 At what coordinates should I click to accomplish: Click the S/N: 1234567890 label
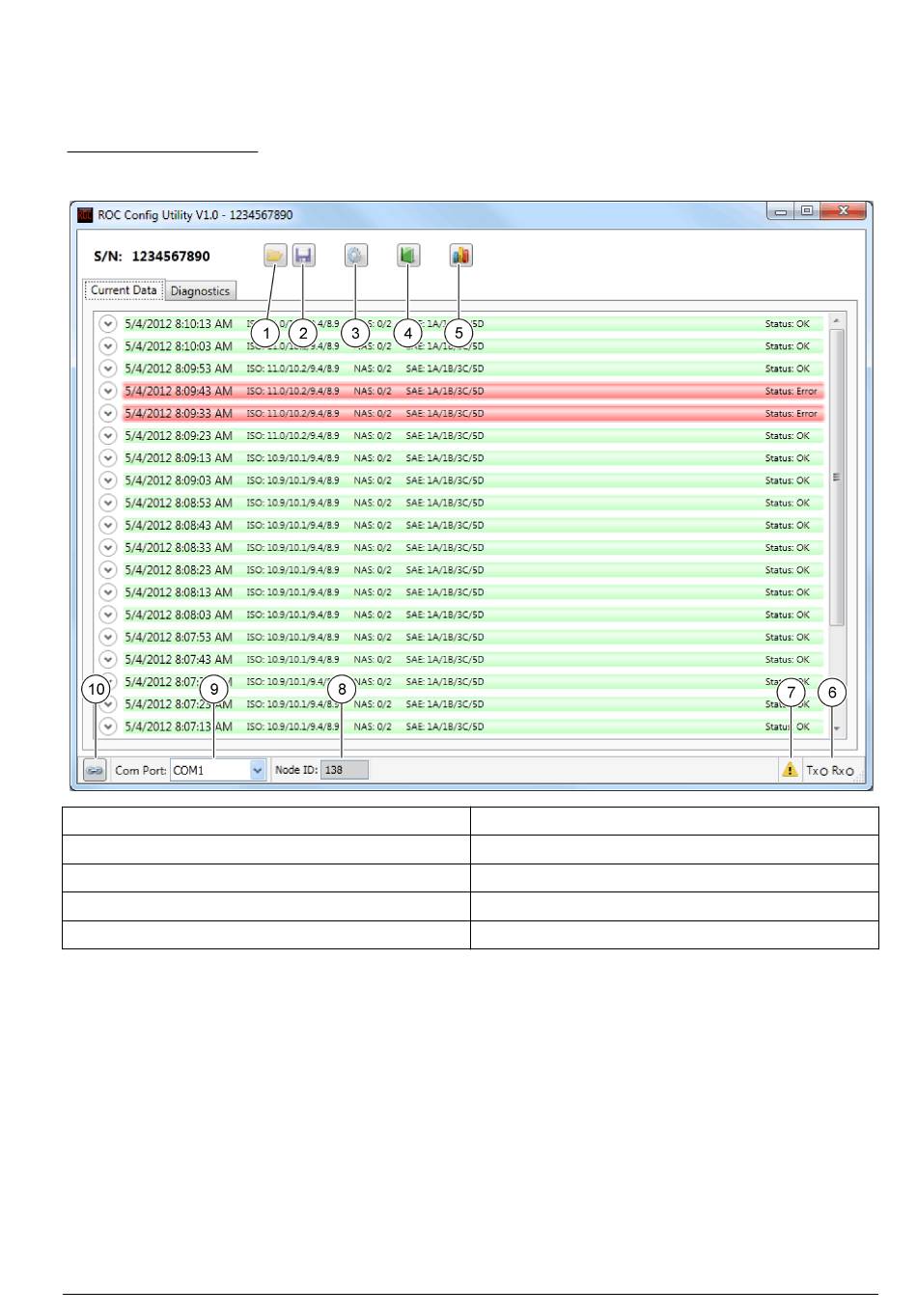152,256
